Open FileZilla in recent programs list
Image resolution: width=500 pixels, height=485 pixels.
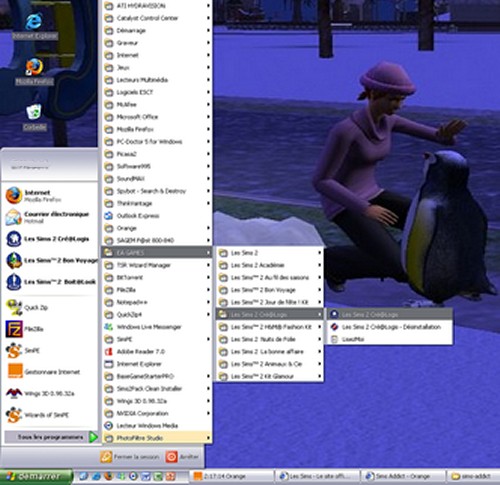[x=50, y=329]
